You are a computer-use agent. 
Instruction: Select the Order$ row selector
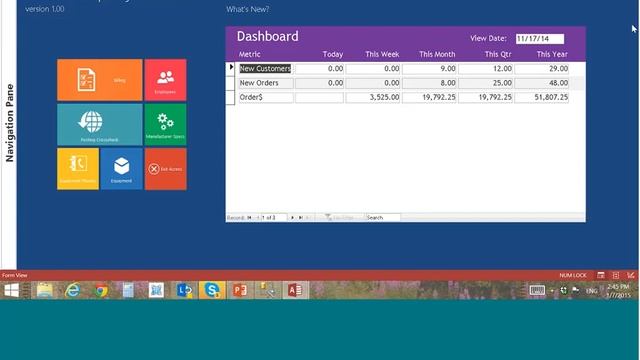coord(231,97)
